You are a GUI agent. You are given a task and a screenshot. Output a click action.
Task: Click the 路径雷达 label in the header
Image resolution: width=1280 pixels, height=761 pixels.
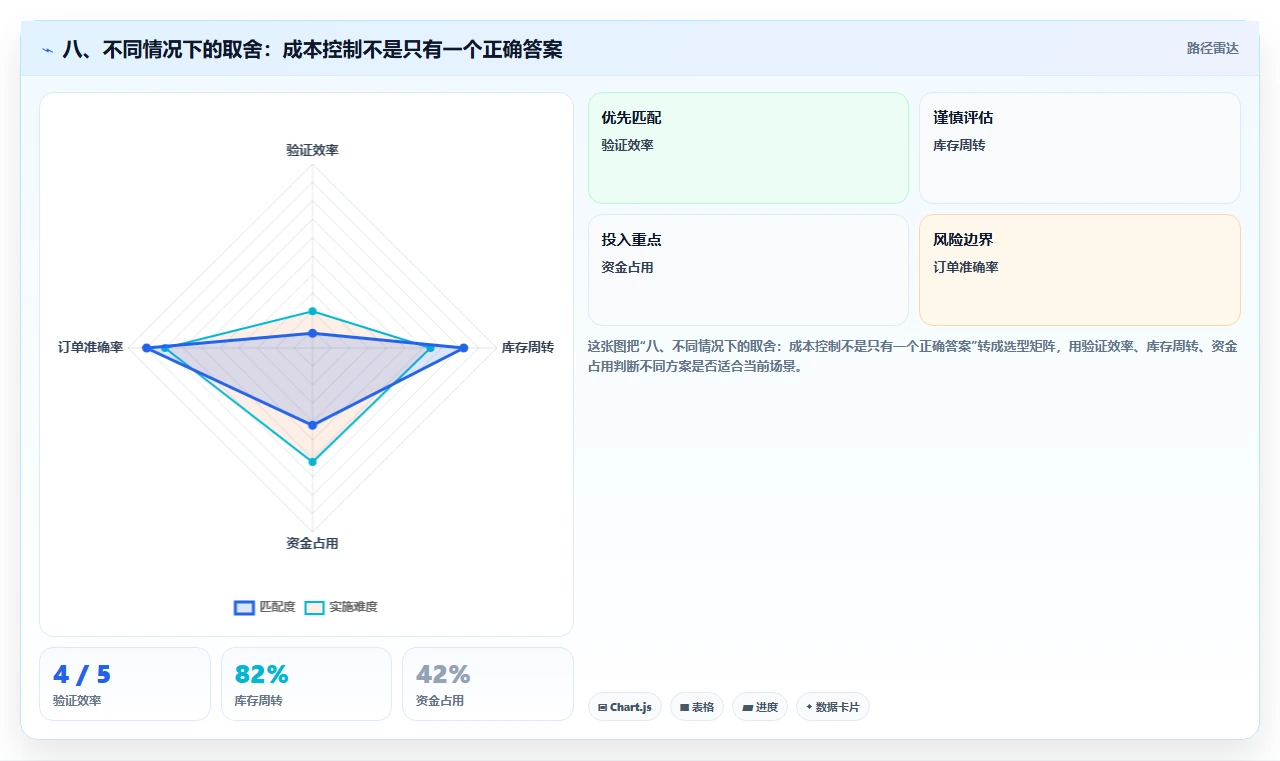pos(1212,48)
